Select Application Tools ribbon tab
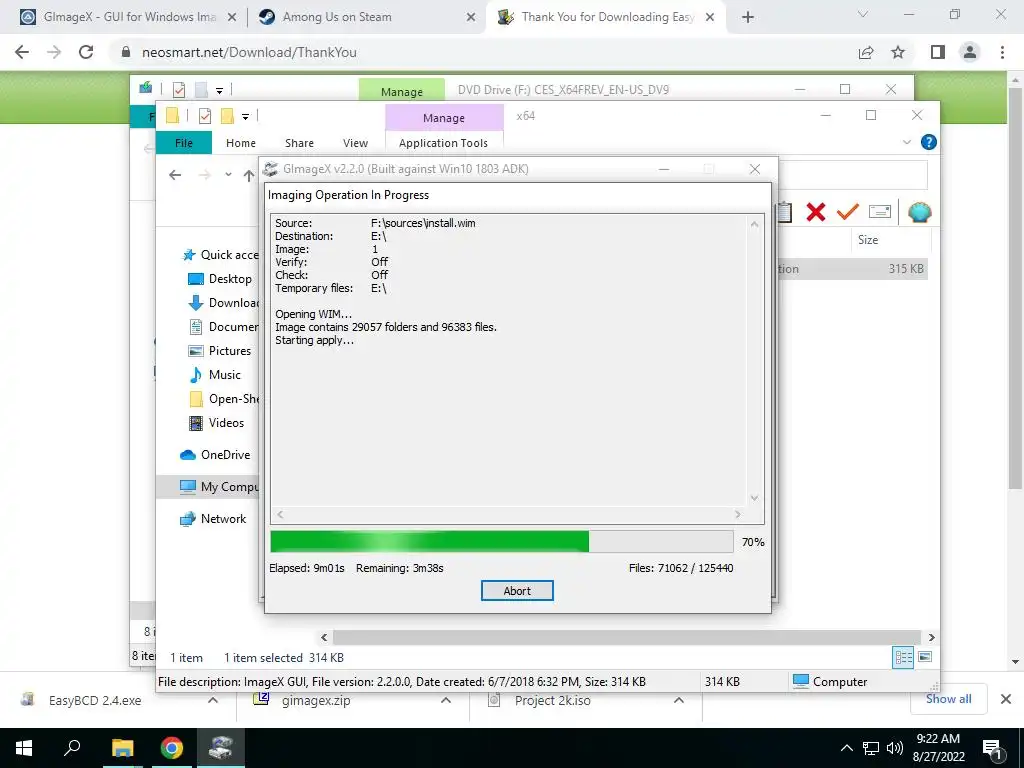 (x=443, y=142)
